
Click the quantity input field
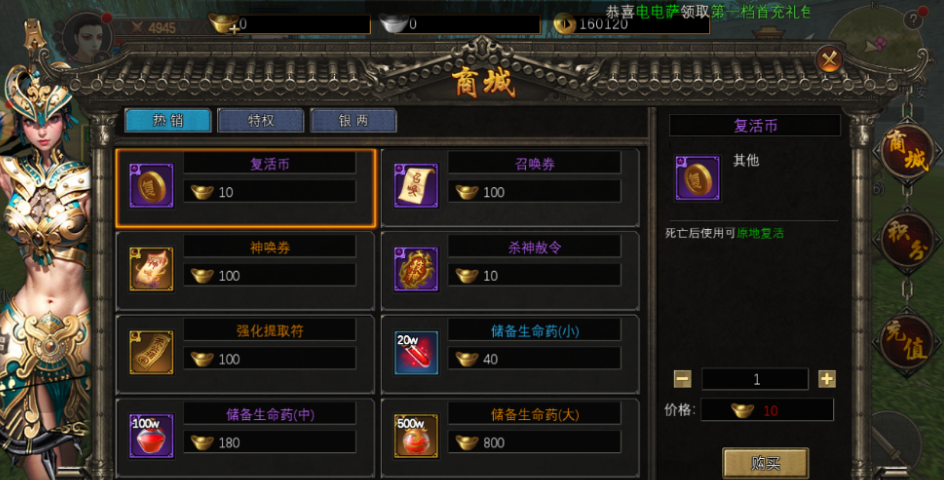[755, 379]
